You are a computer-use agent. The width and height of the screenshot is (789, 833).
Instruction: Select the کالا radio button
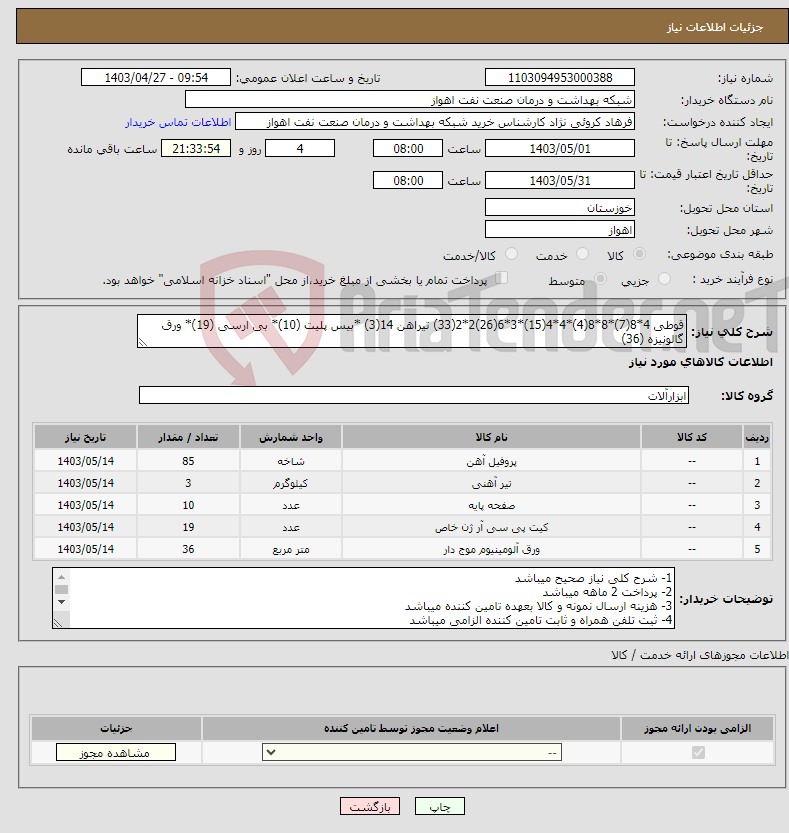[x=640, y=254]
